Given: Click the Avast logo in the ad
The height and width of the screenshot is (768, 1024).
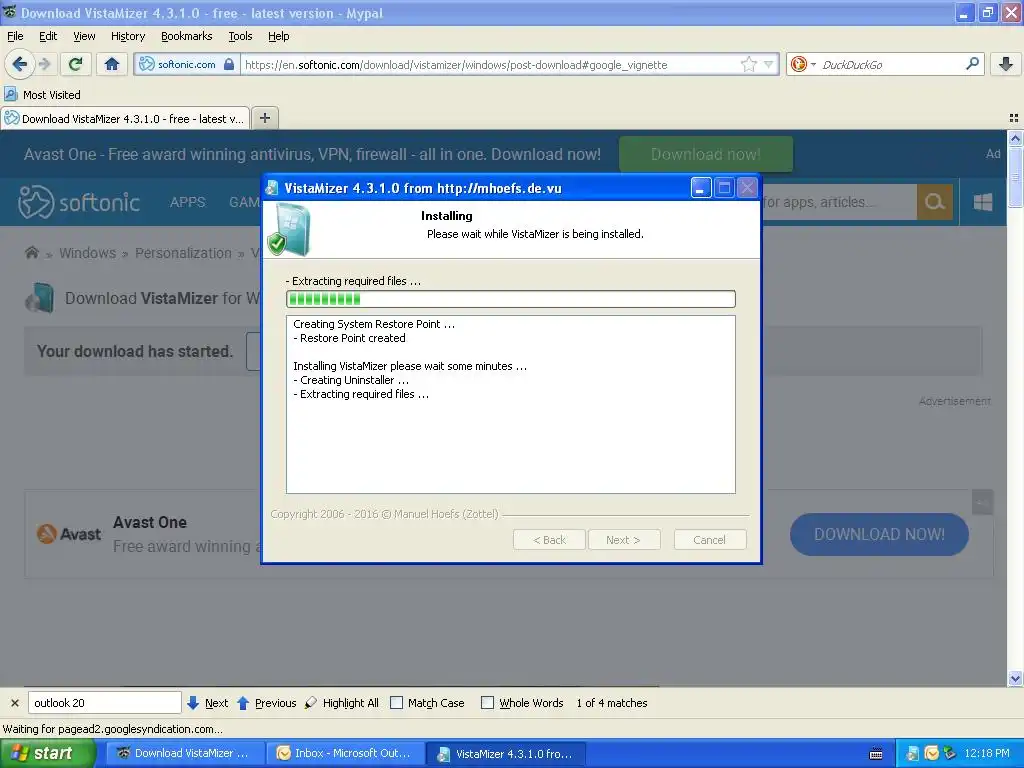Looking at the screenshot, I should [x=69, y=534].
